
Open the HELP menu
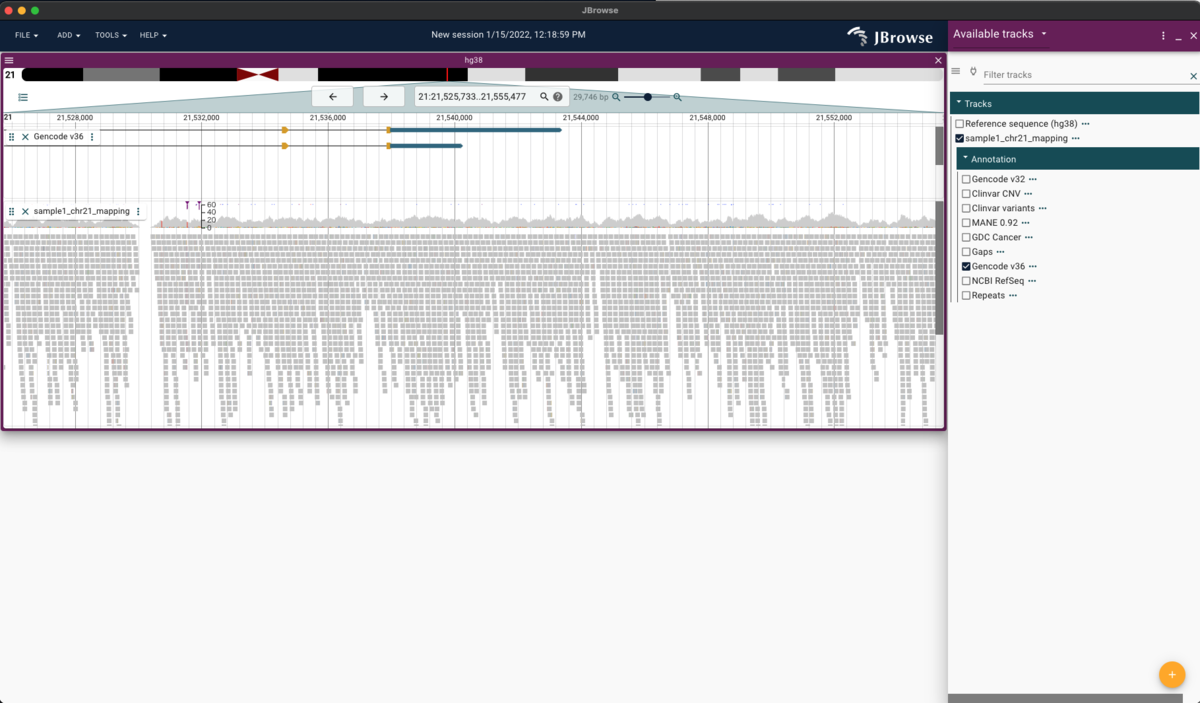[153, 35]
